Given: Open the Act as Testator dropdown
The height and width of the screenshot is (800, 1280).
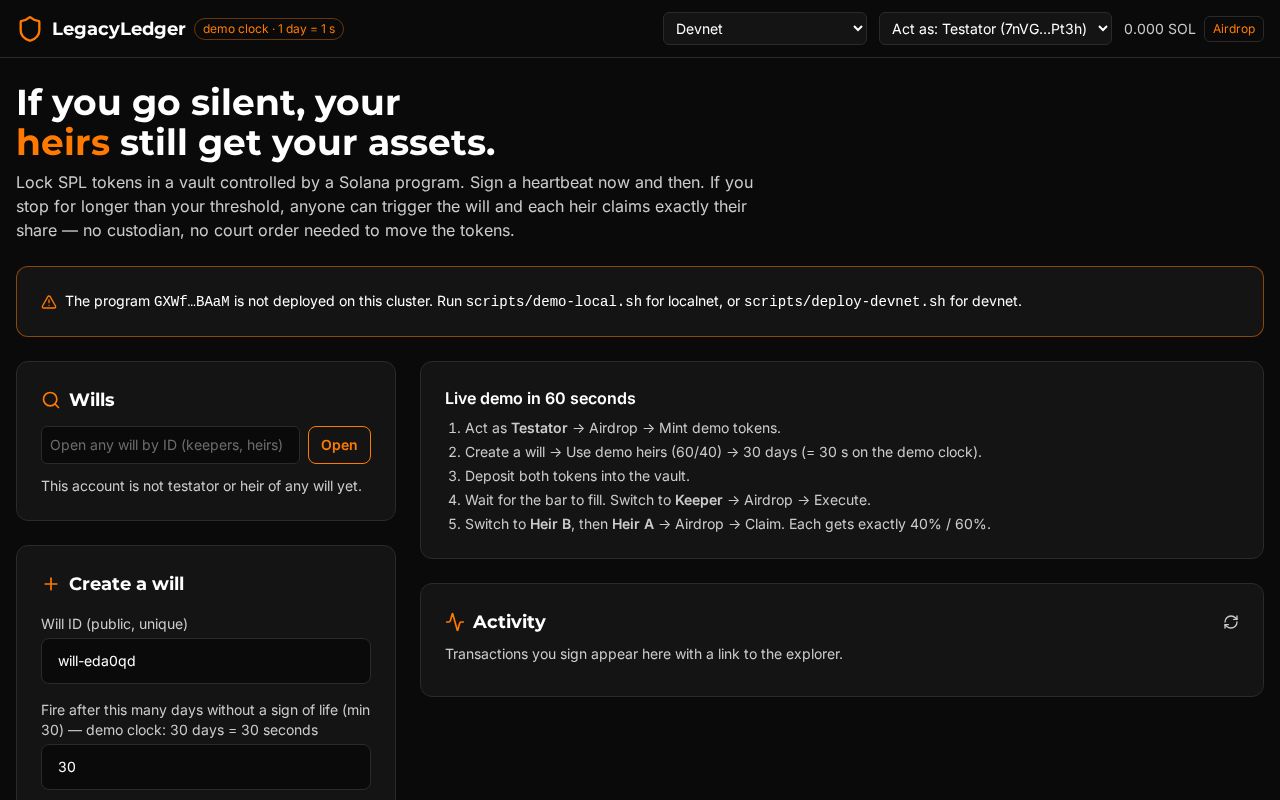Looking at the screenshot, I should pos(995,29).
